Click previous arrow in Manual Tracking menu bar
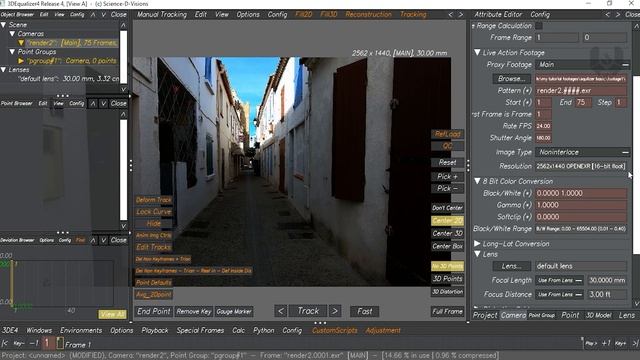This screenshot has height=360, width=640. [451, 14]
